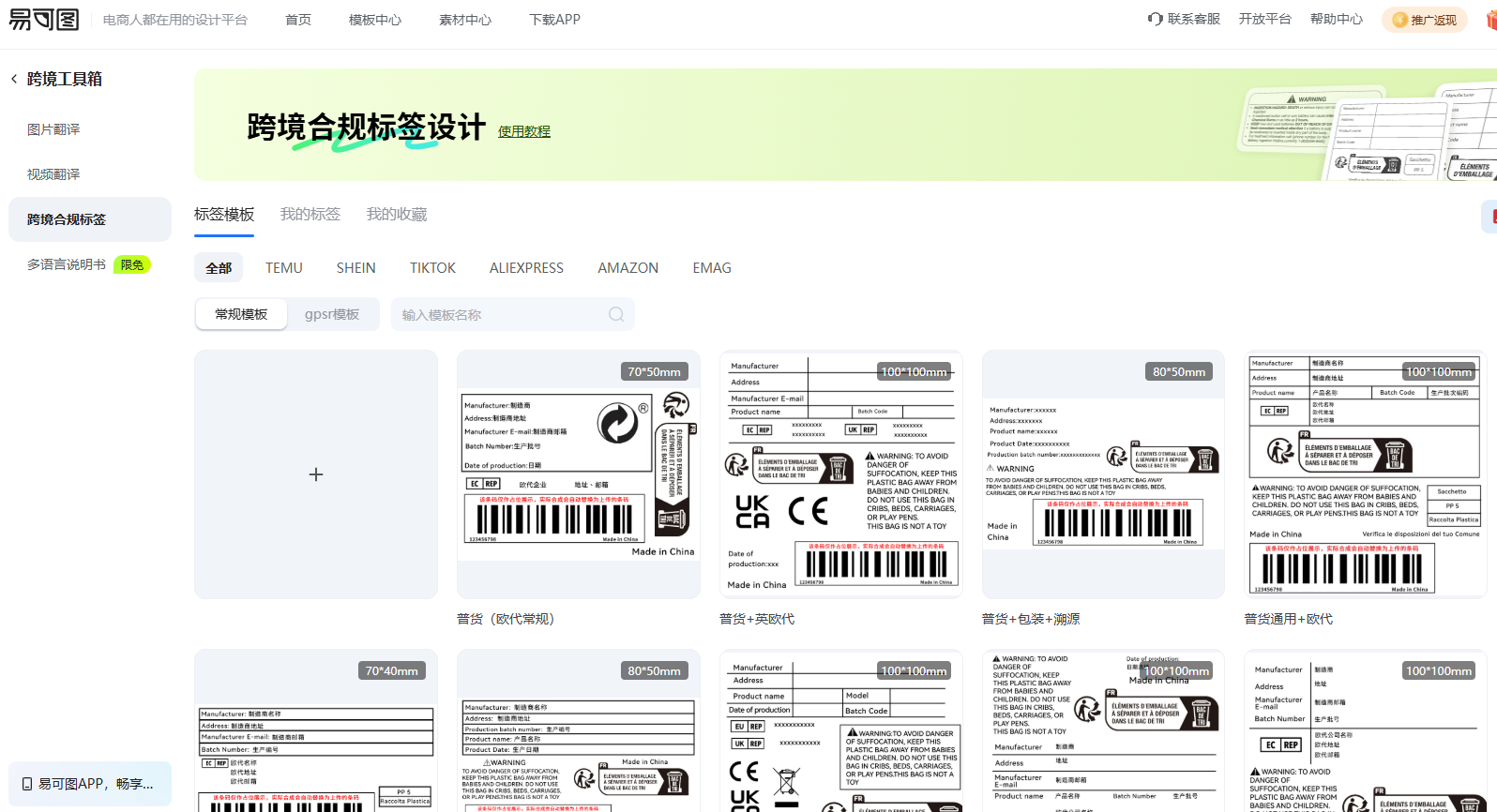Open the 普货通用+欧代 100*100mm template
Image resolution: width=1497 pixels, height=812 pixels.
tap(1366, 474)
